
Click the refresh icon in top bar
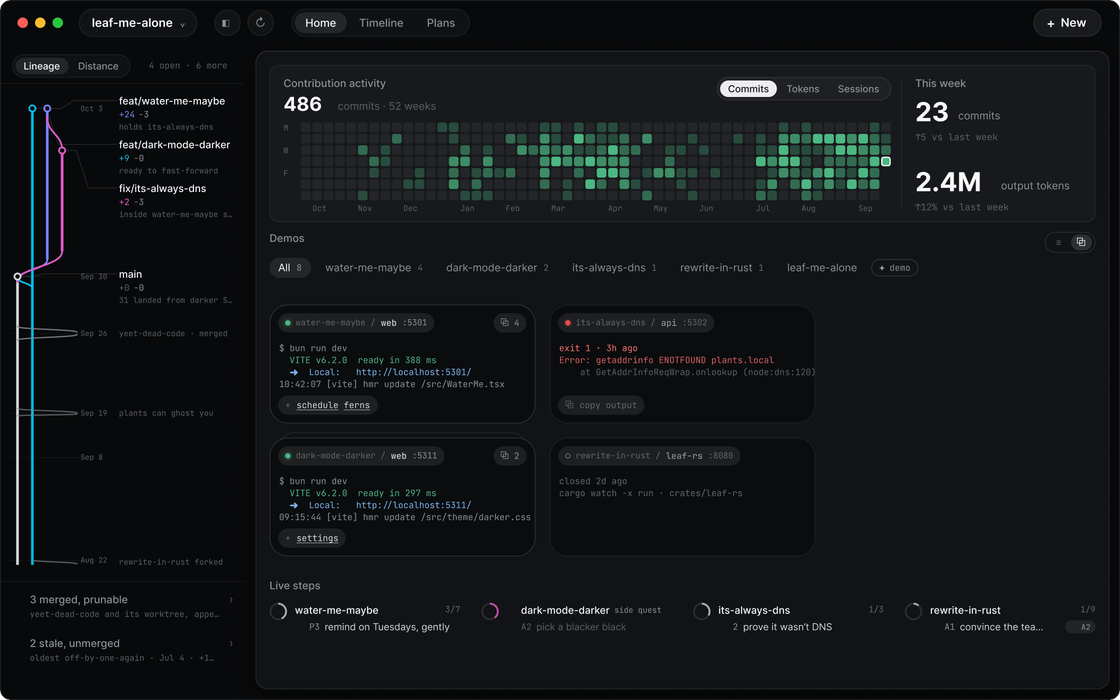261,23
